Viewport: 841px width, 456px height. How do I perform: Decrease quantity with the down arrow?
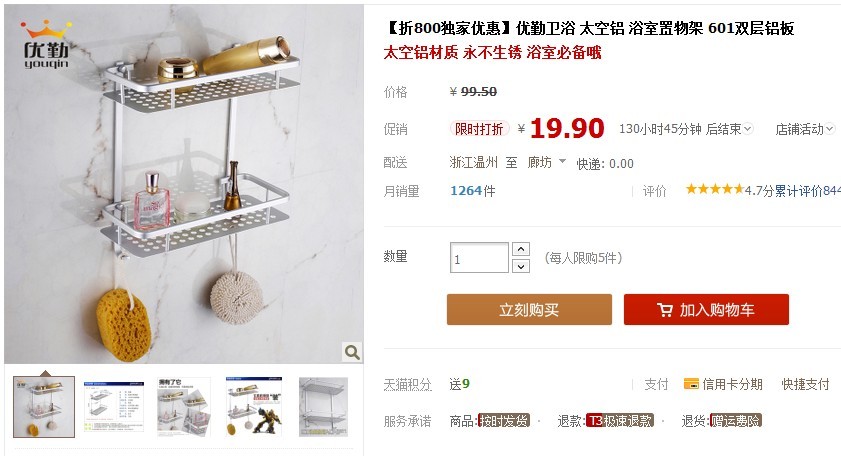click(521, 266)
